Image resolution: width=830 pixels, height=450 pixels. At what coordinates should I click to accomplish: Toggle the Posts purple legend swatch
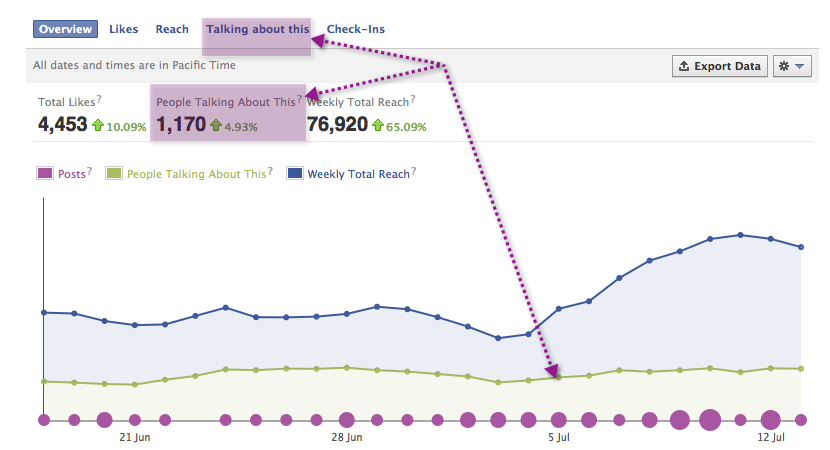click(45, 174)
